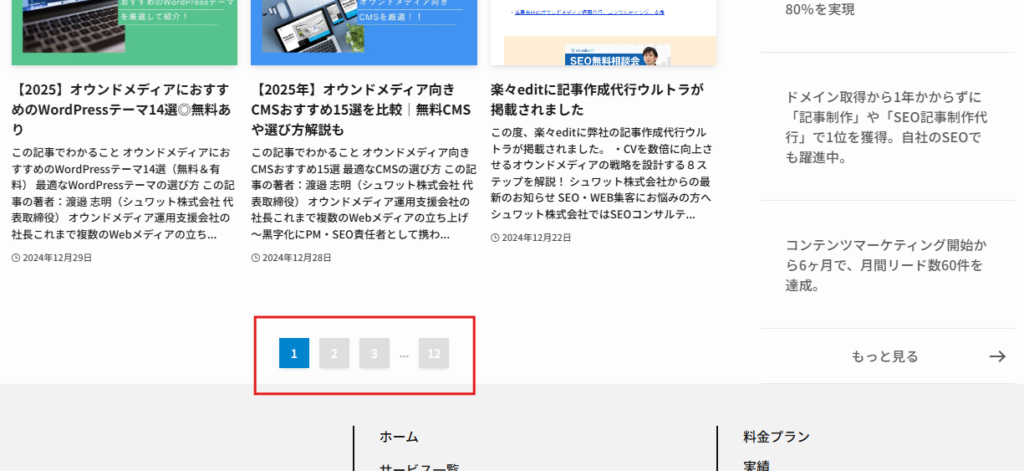1024x471 pixels.
Task: Click clock icon next to 2024年12月22日
Action: 496,238
